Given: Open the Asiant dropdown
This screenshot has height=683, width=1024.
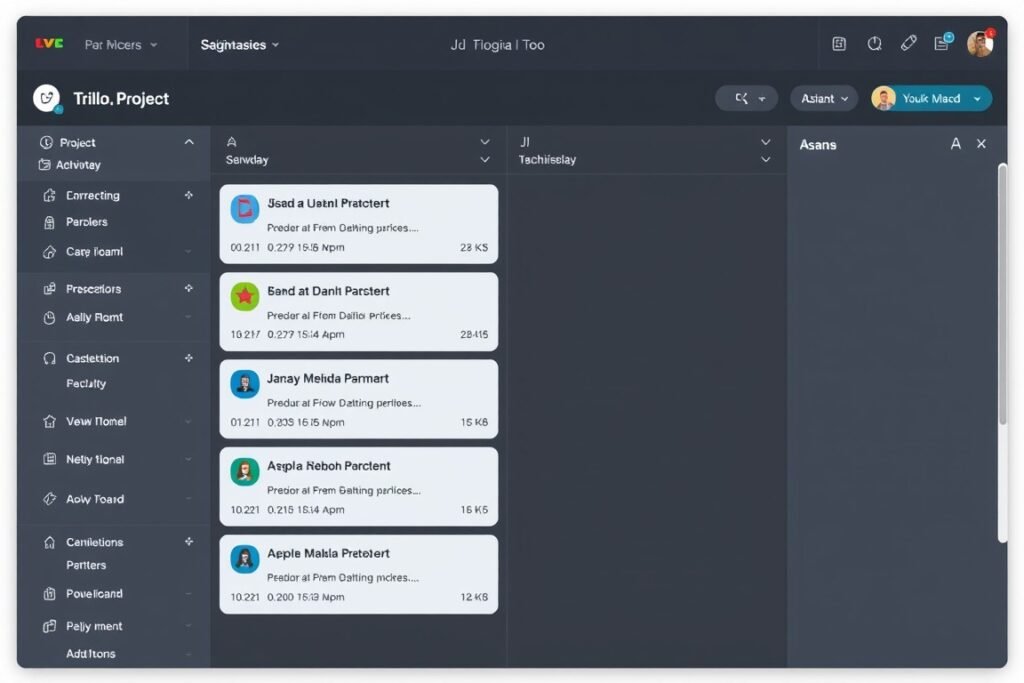Looking at the screenshot, I should coord(824,99).
